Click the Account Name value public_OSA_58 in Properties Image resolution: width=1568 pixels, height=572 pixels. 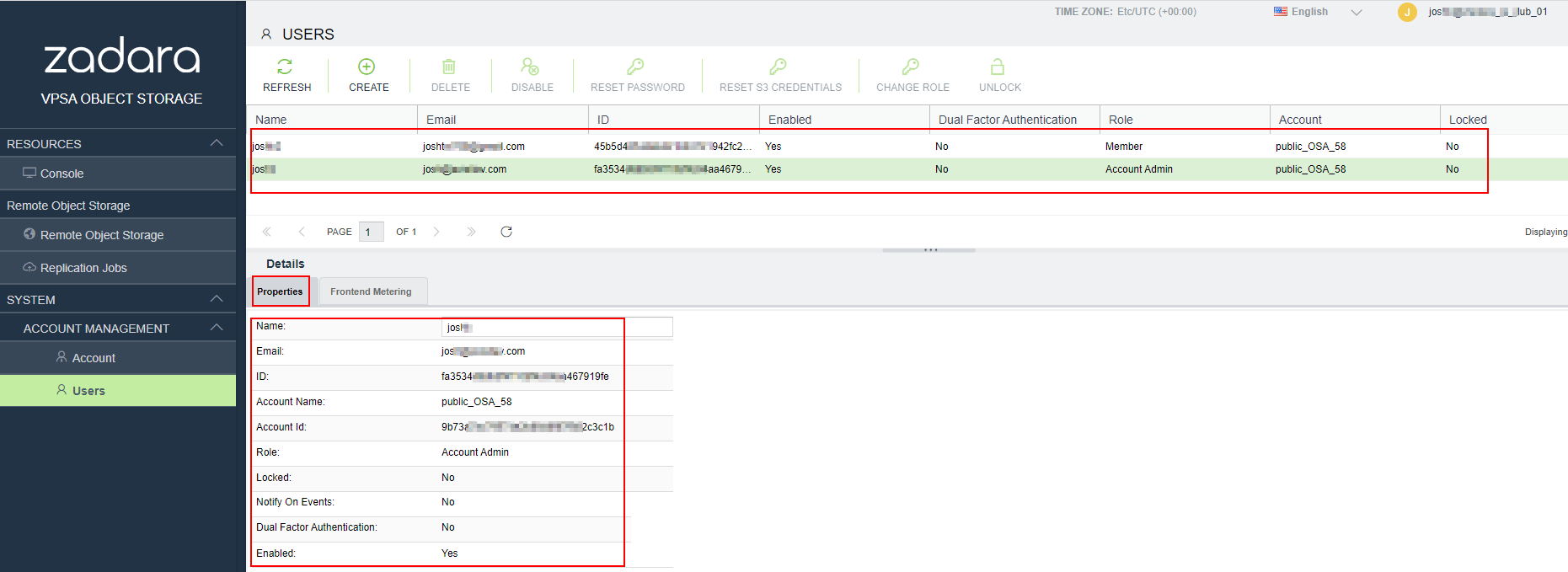(477, 402)
